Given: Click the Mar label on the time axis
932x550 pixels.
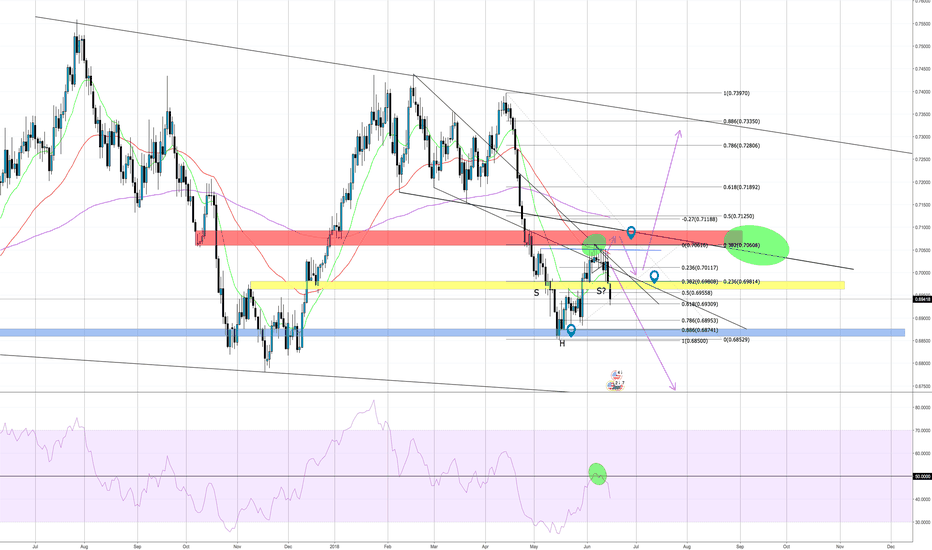Looking at the screenshot, I should click(433, 545).
